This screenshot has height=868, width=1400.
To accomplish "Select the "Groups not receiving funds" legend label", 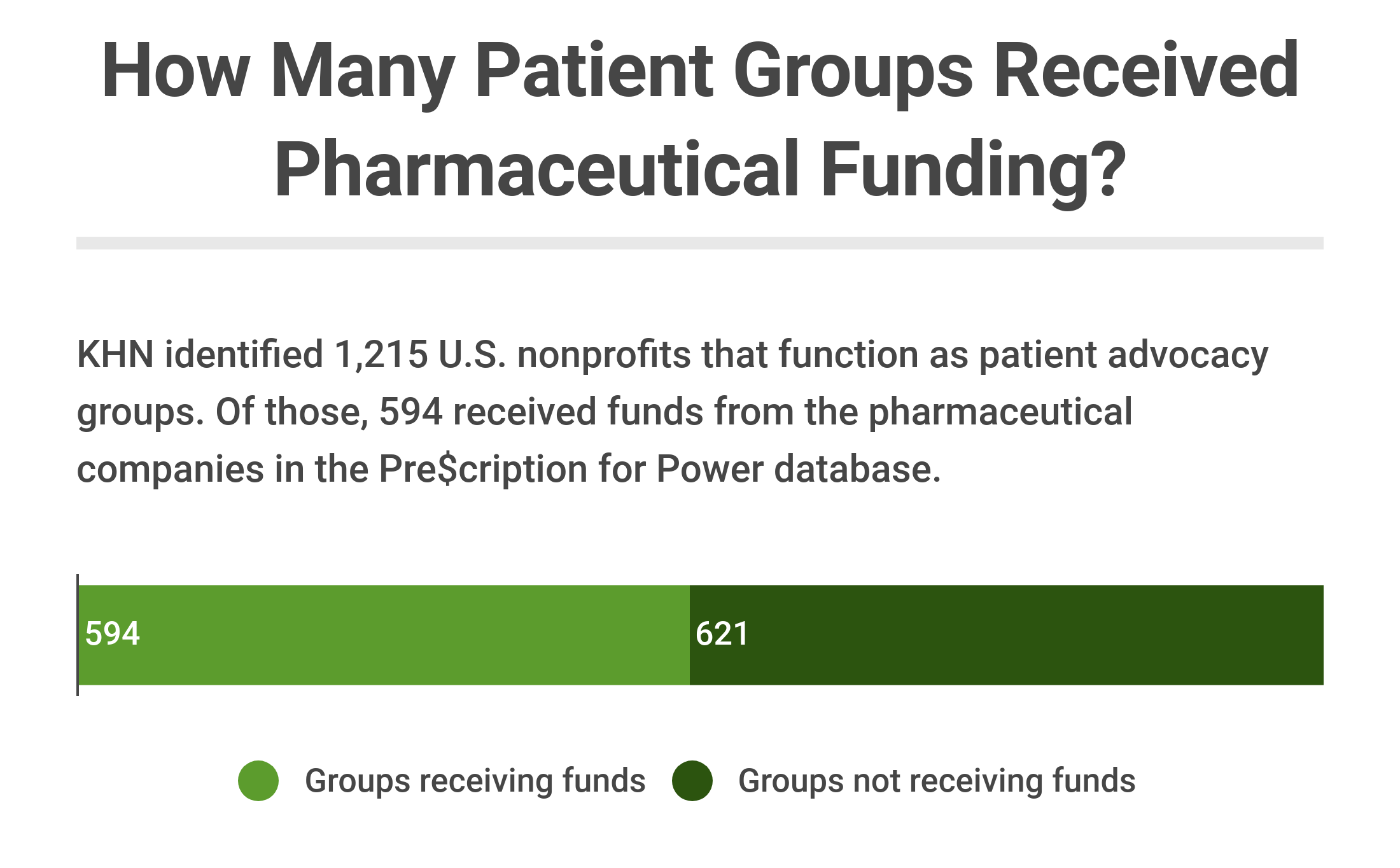I will tap(937, 781).
